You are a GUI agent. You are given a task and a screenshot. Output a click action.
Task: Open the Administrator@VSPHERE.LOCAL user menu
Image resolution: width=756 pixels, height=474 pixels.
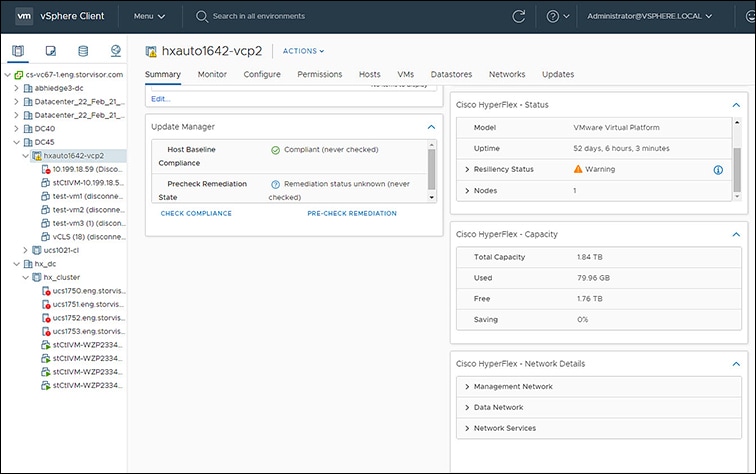649,16
